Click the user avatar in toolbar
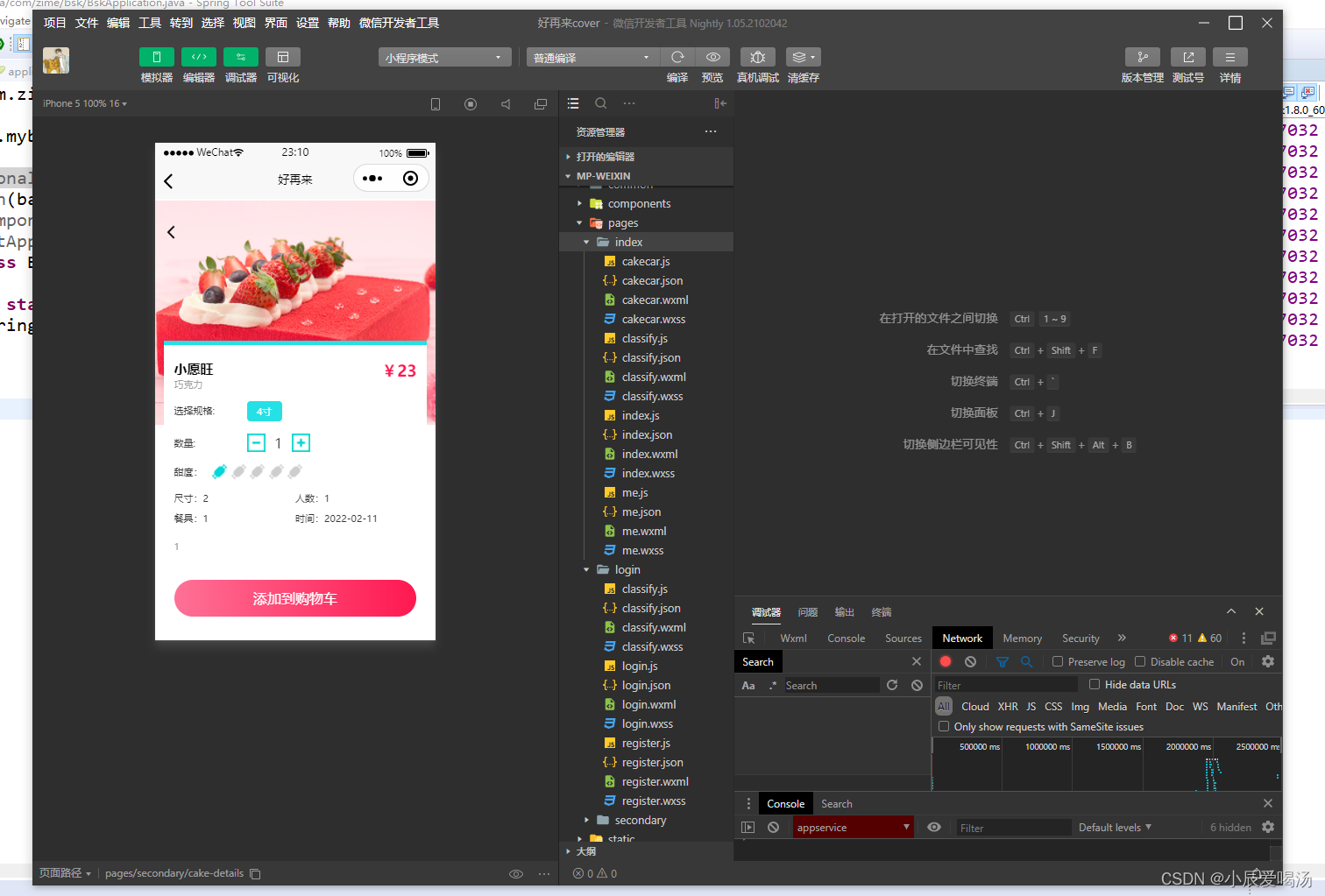The image size is (1325, 896). (56, 60)
